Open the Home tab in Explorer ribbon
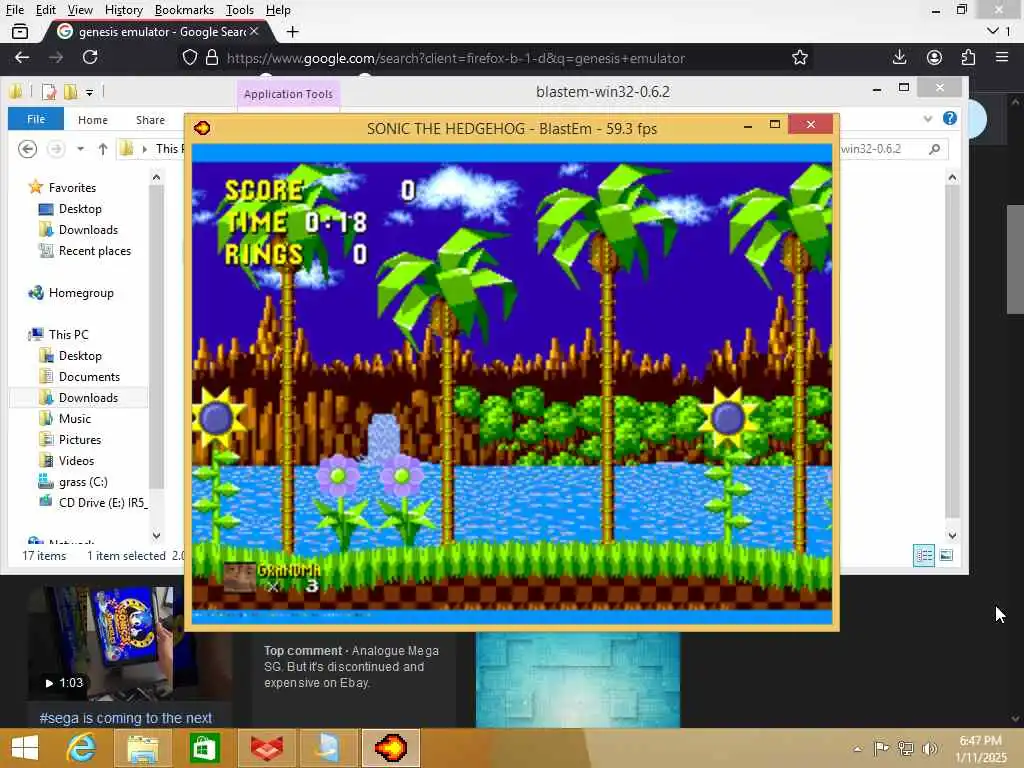This screenshot has width=1024, height=768. [93, 120]
